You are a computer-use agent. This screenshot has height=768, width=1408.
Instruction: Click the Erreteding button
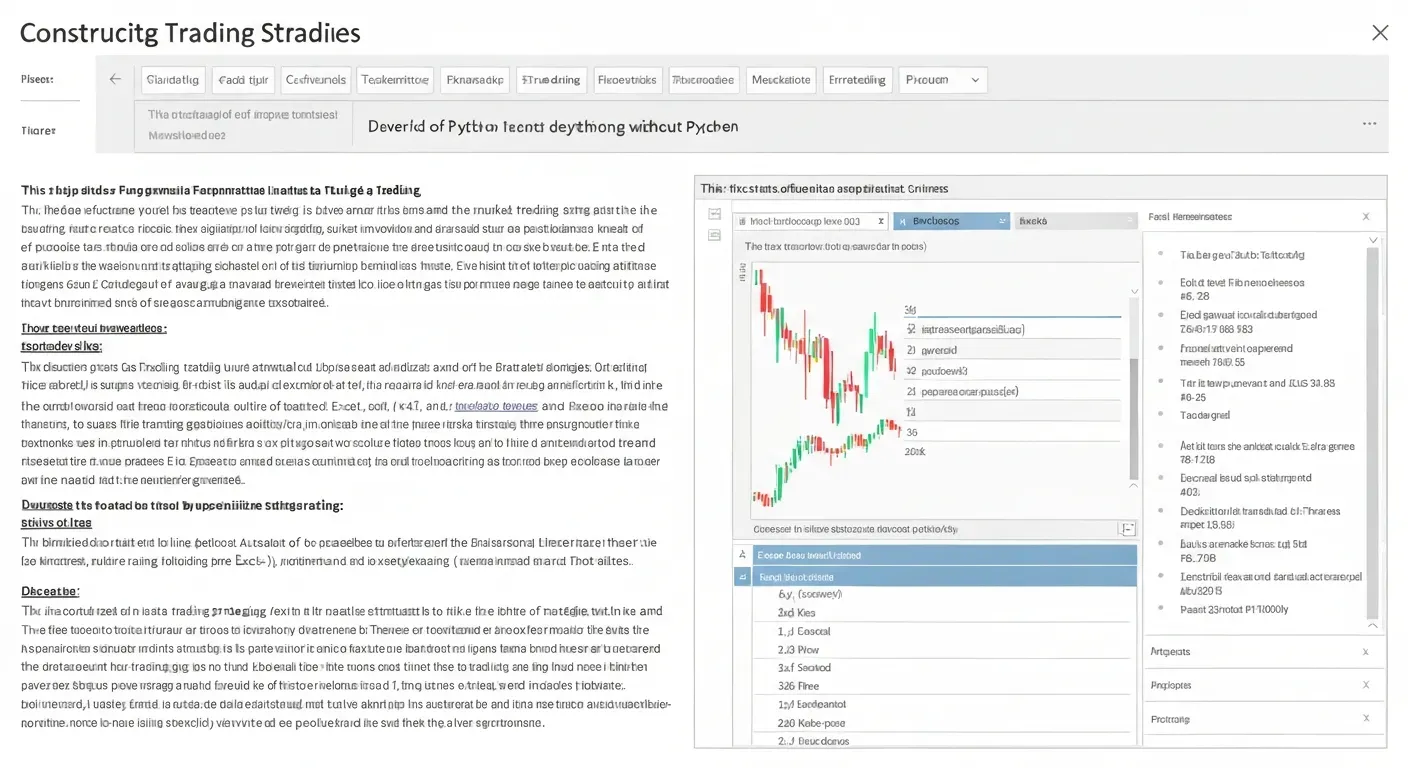coord(857,80)
